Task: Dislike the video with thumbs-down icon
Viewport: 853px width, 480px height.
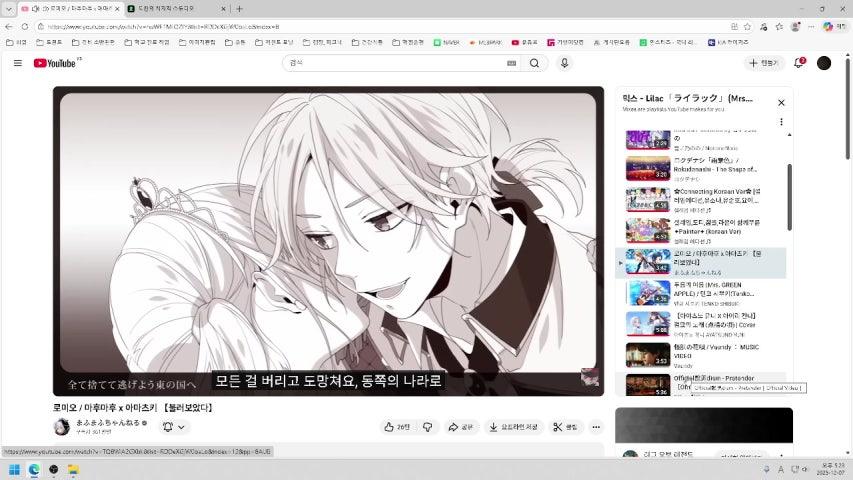Action: click(428, 427)
